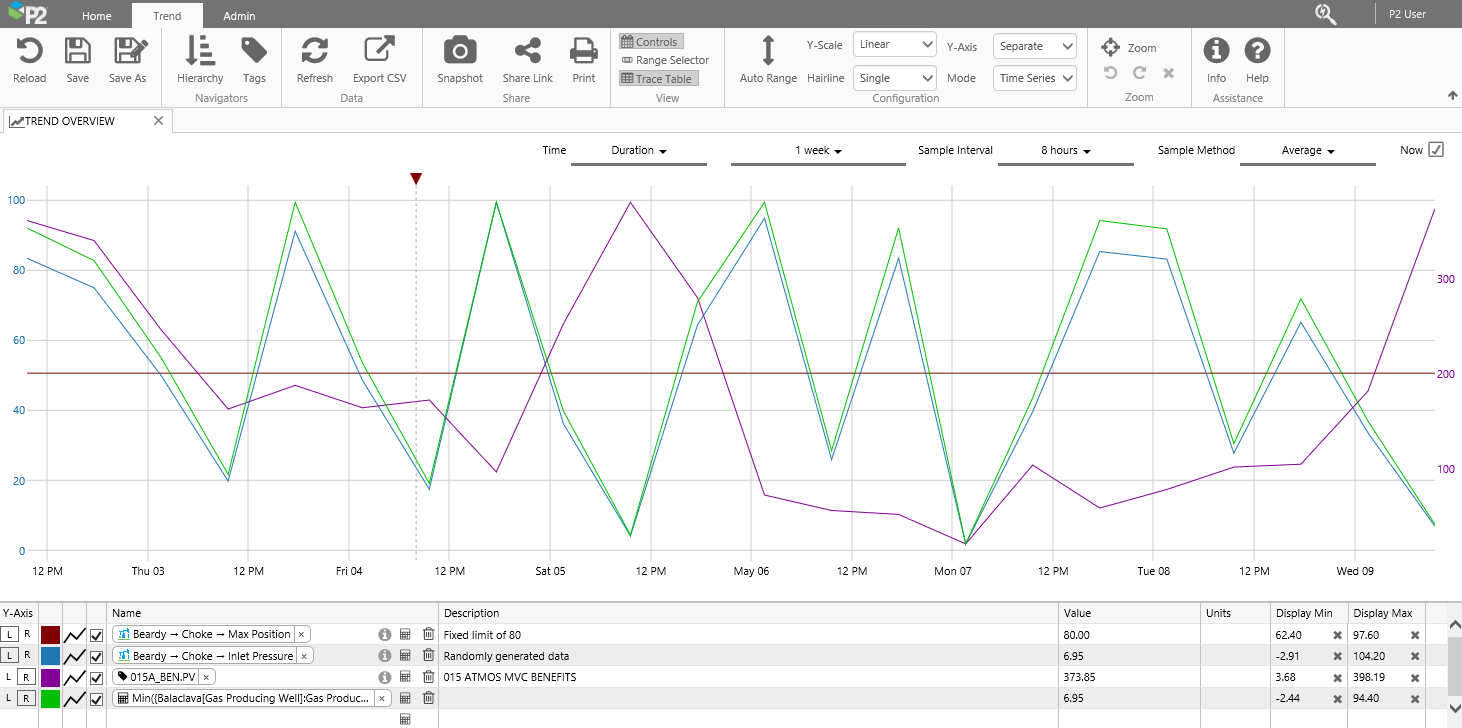The width and height of the screenshot is (1462, 728).
Task: Click the purple color swatch for 015A_BEN.PV
Action: [50, 678]
